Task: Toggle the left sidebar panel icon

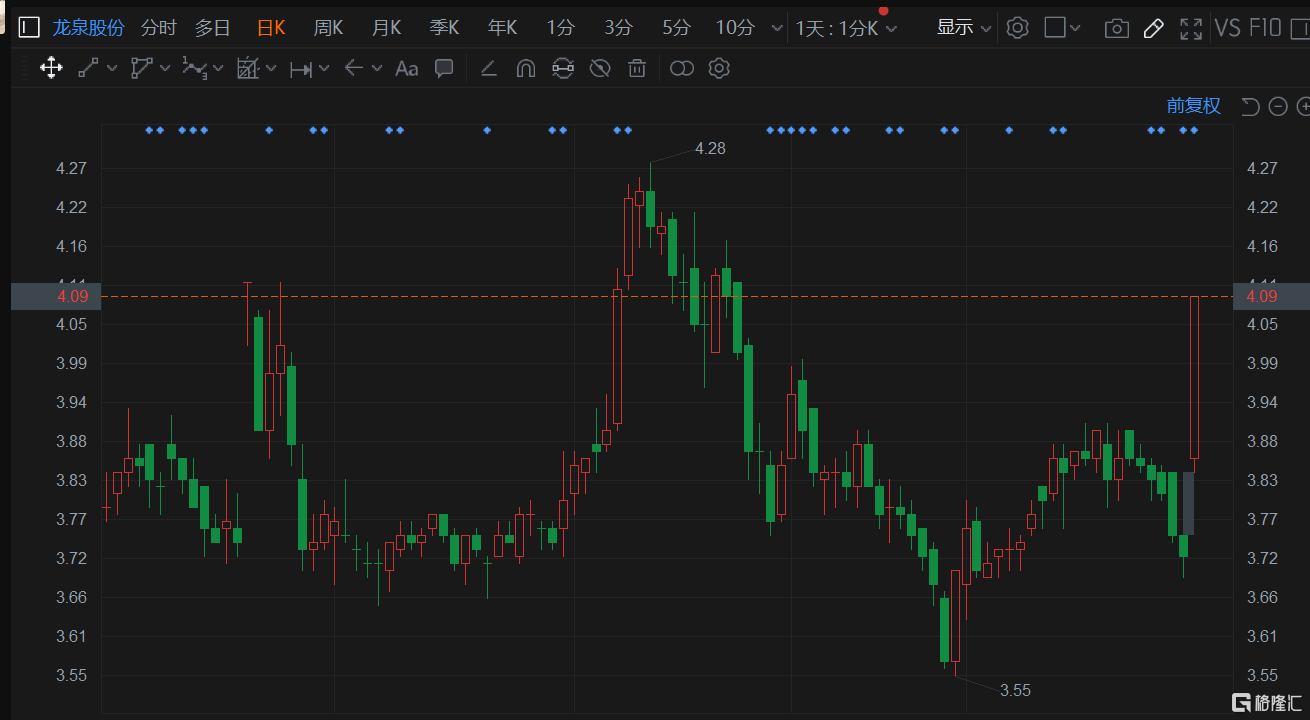Action: pos(29,28)
